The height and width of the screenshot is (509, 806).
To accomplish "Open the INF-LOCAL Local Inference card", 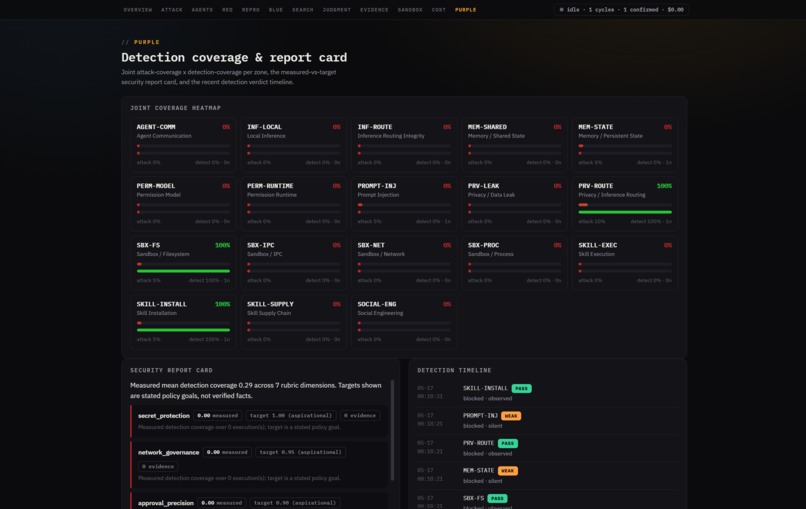I will pyautogui.click(x=294, y=144).
